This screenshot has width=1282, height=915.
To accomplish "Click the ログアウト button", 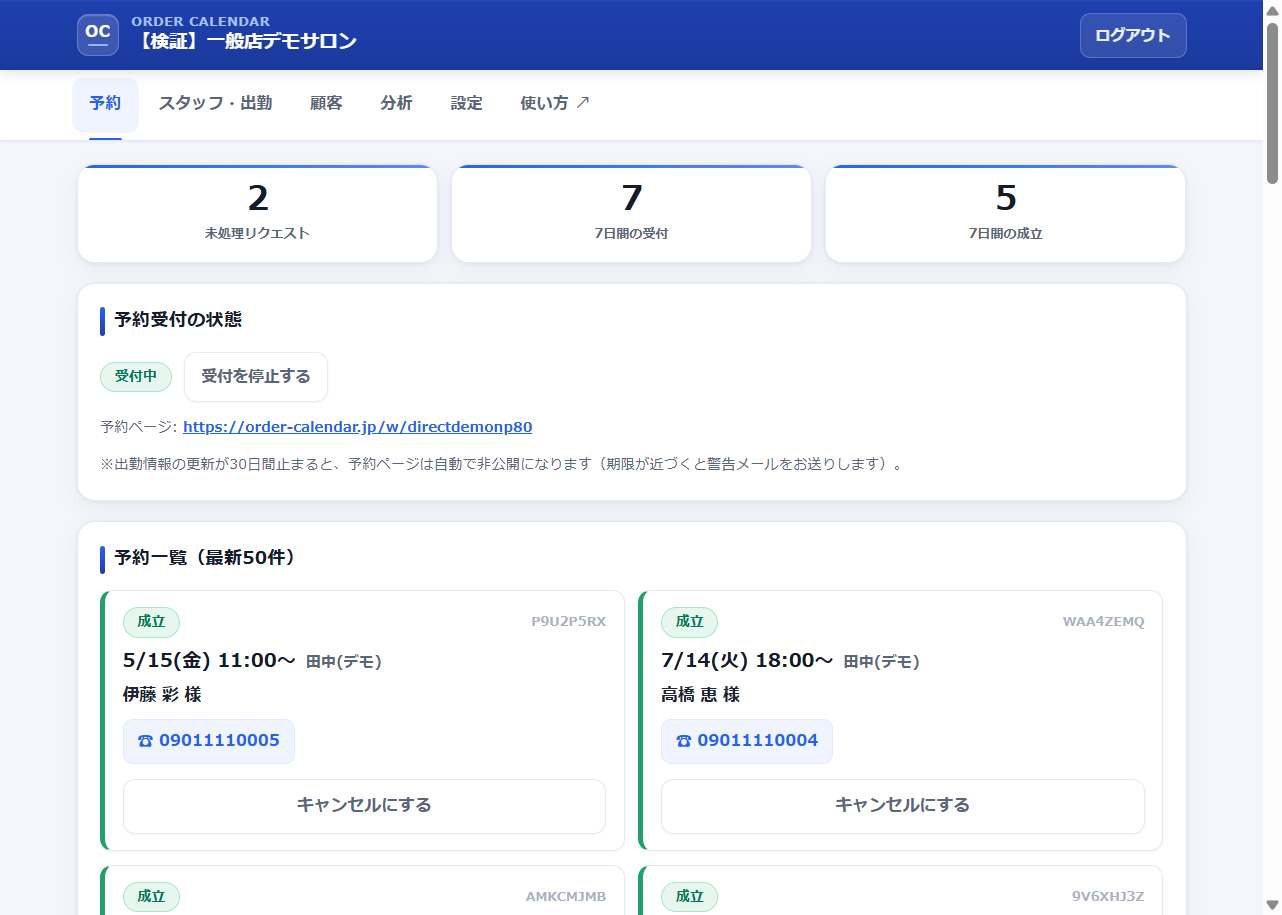I will [1133, 35].
